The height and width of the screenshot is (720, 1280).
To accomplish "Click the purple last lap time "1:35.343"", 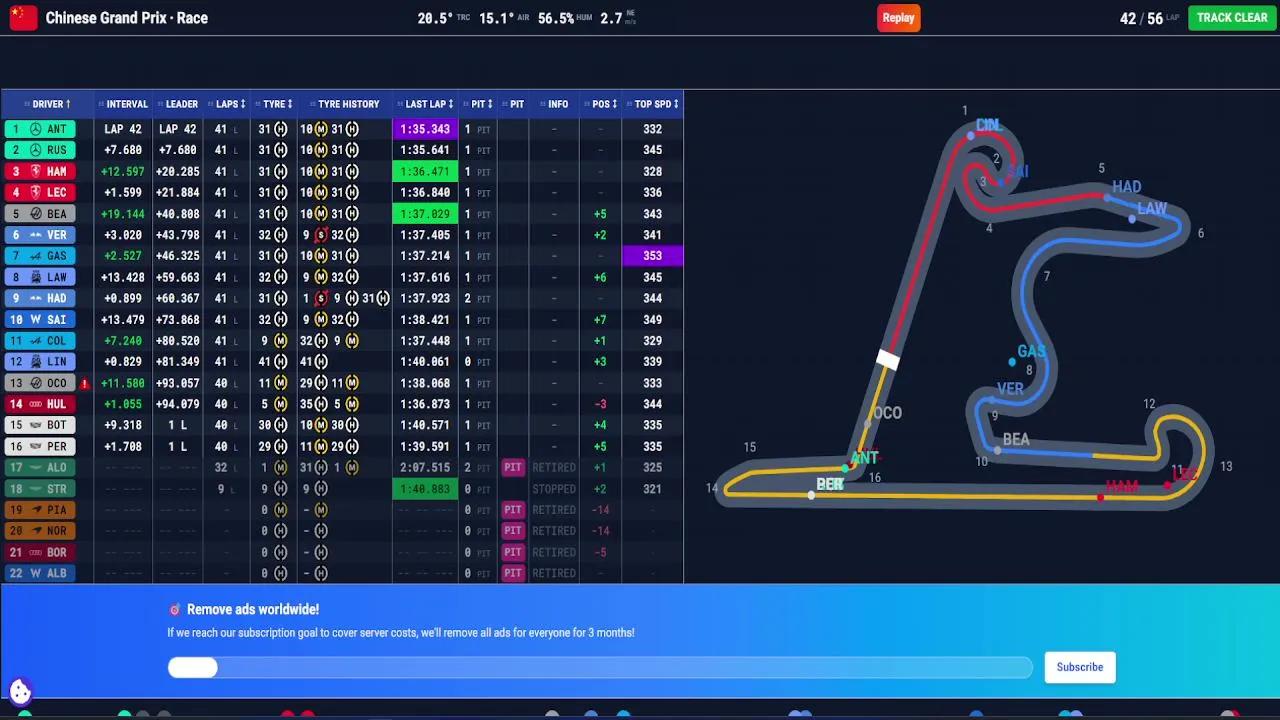I will tap(425, 129).
